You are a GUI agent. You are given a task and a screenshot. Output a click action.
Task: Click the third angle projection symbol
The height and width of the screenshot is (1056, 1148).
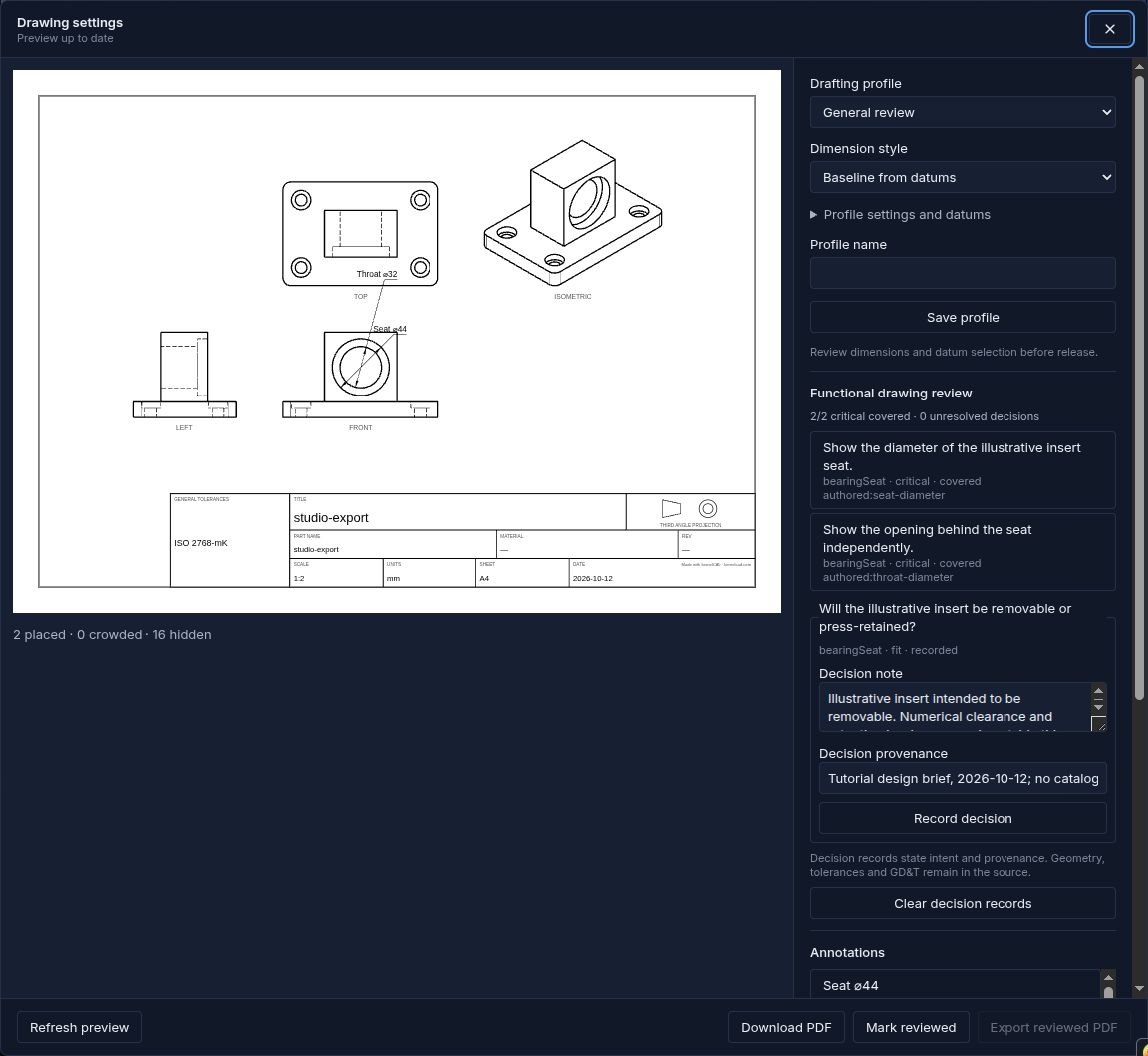coord(689,509)
